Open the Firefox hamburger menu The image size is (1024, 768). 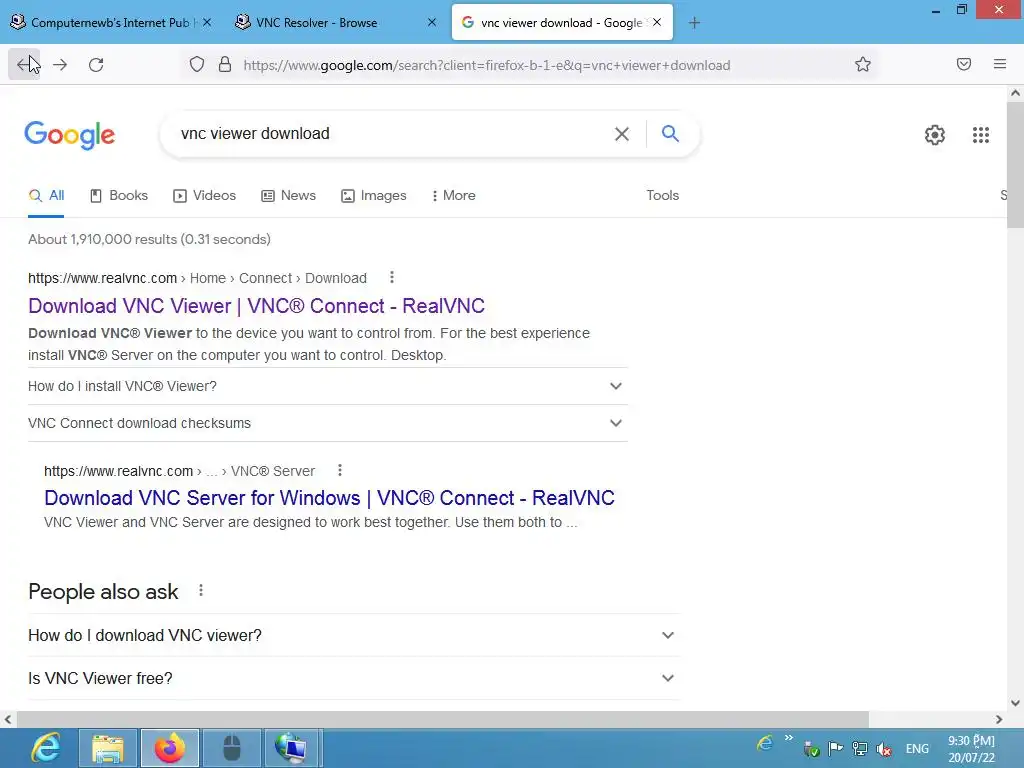pos(1000,65)
